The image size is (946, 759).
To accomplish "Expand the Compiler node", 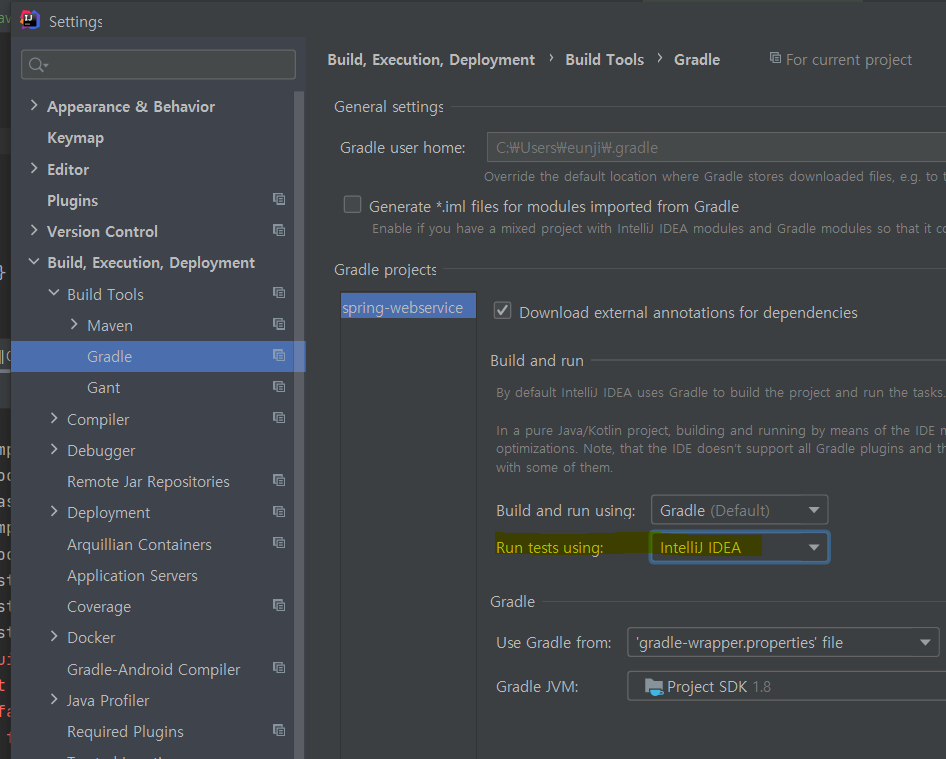I will pos(54,418).
